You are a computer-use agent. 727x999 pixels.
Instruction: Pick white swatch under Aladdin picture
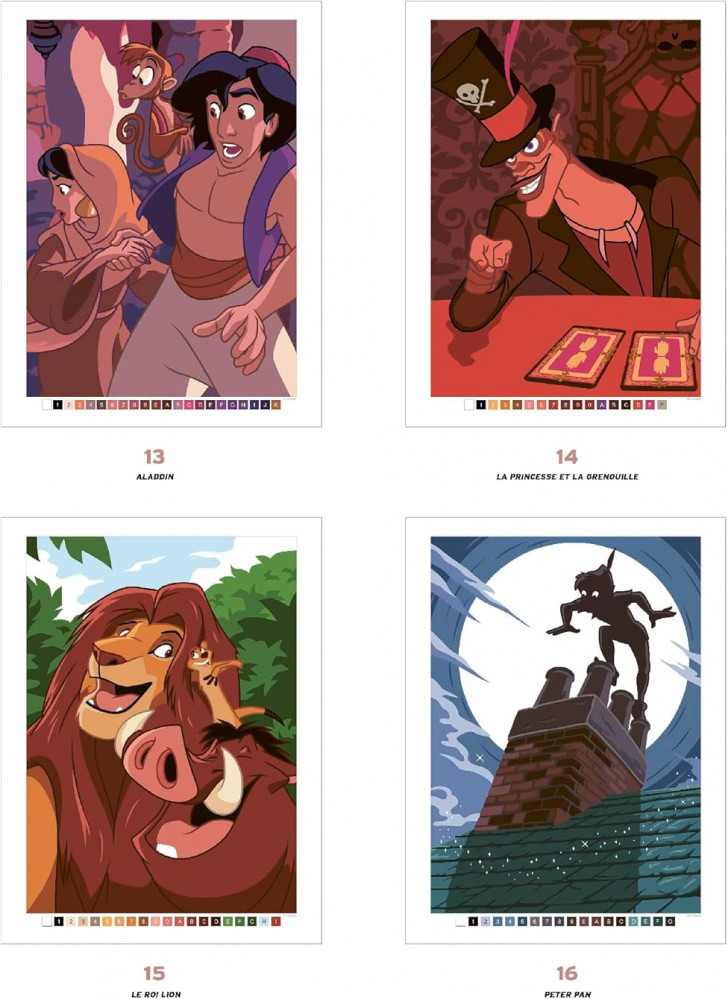point(47,405)
